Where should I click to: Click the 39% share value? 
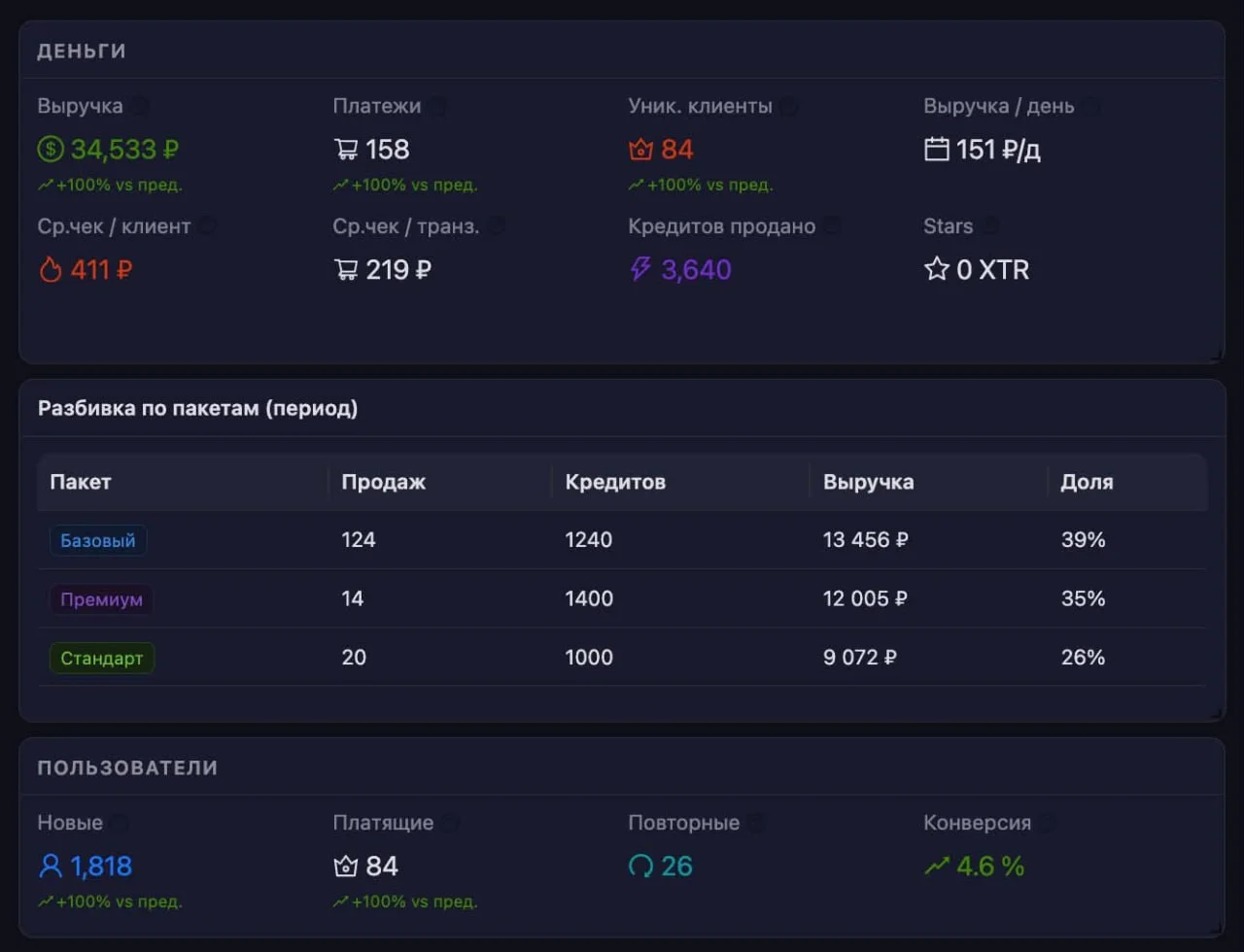coord(1083,540)
